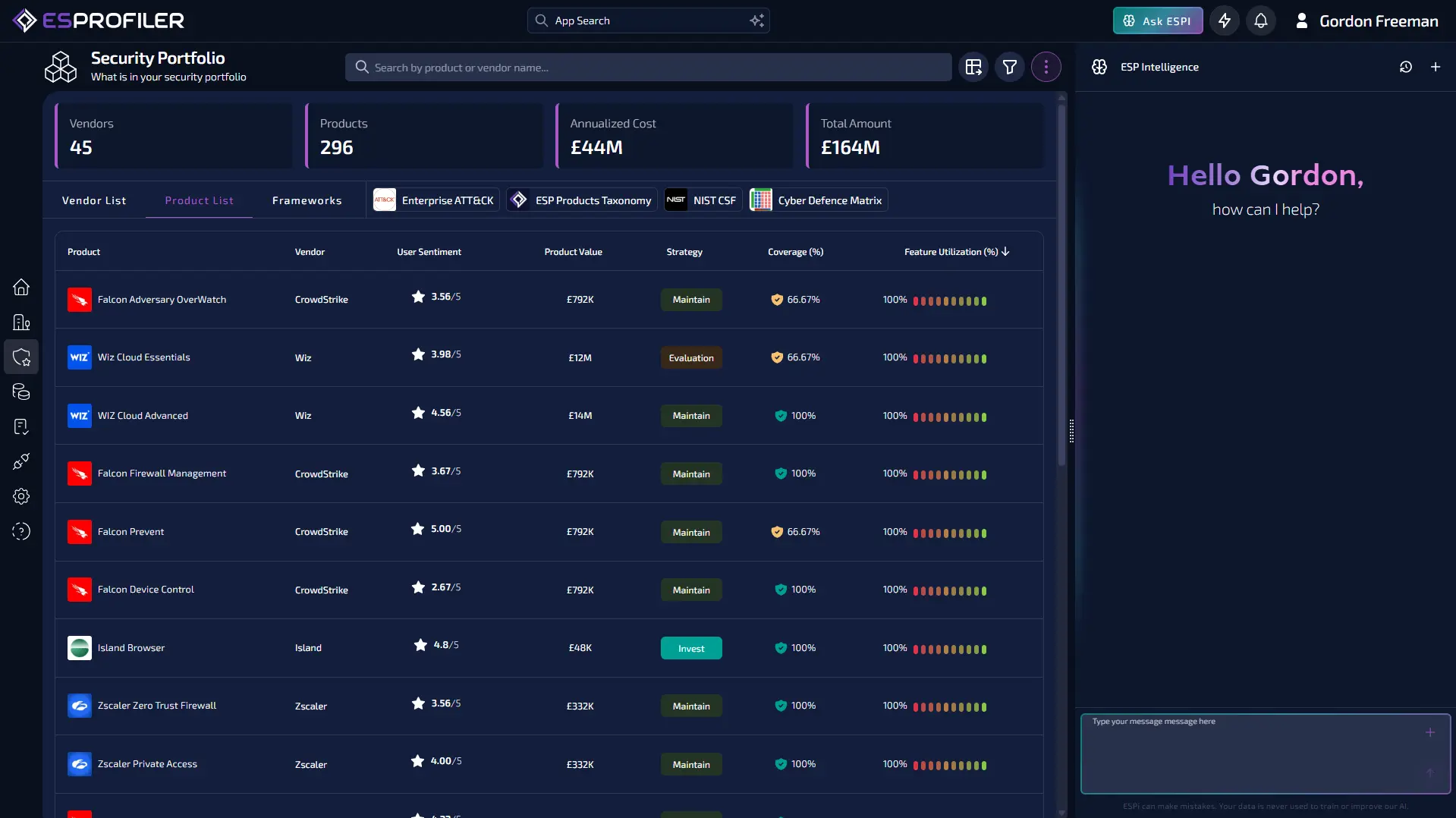Click the ESPI message text box
Image resolution: width=1456 pixels, height=818 pixels.
1266,754
